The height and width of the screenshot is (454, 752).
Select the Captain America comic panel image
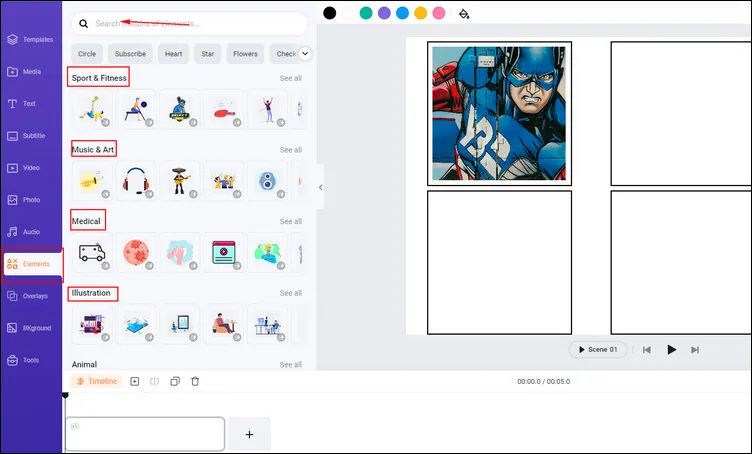(499, 113)
